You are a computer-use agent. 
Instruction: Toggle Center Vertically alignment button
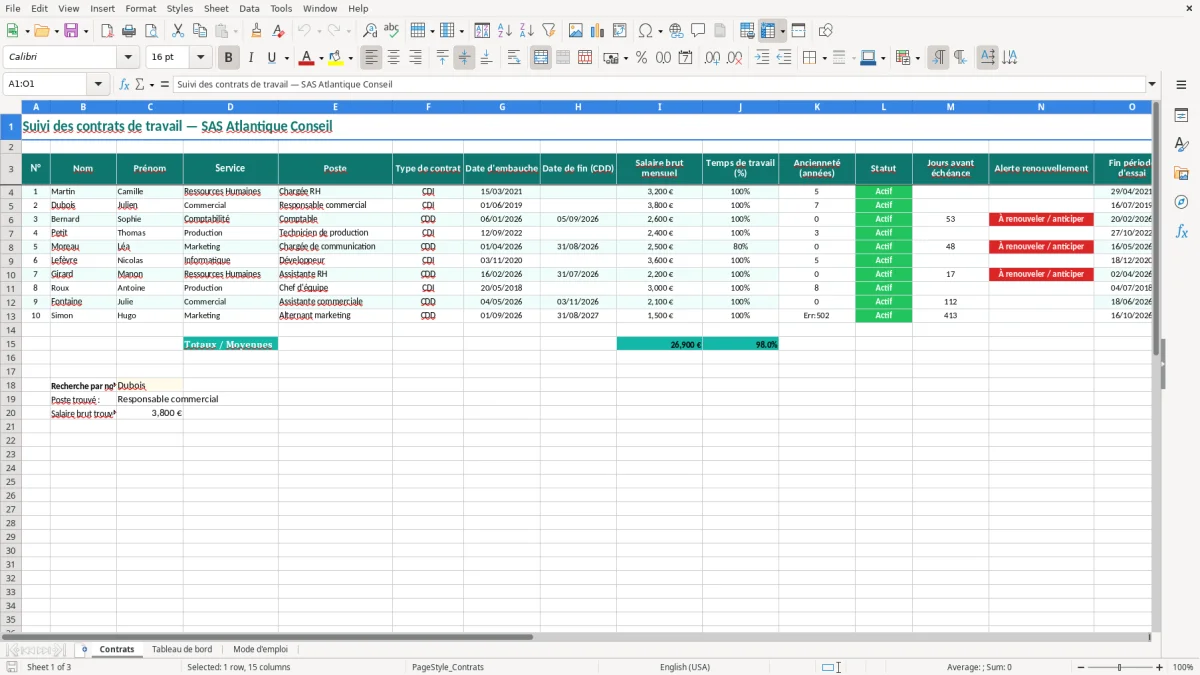click(x=464, y=58)
